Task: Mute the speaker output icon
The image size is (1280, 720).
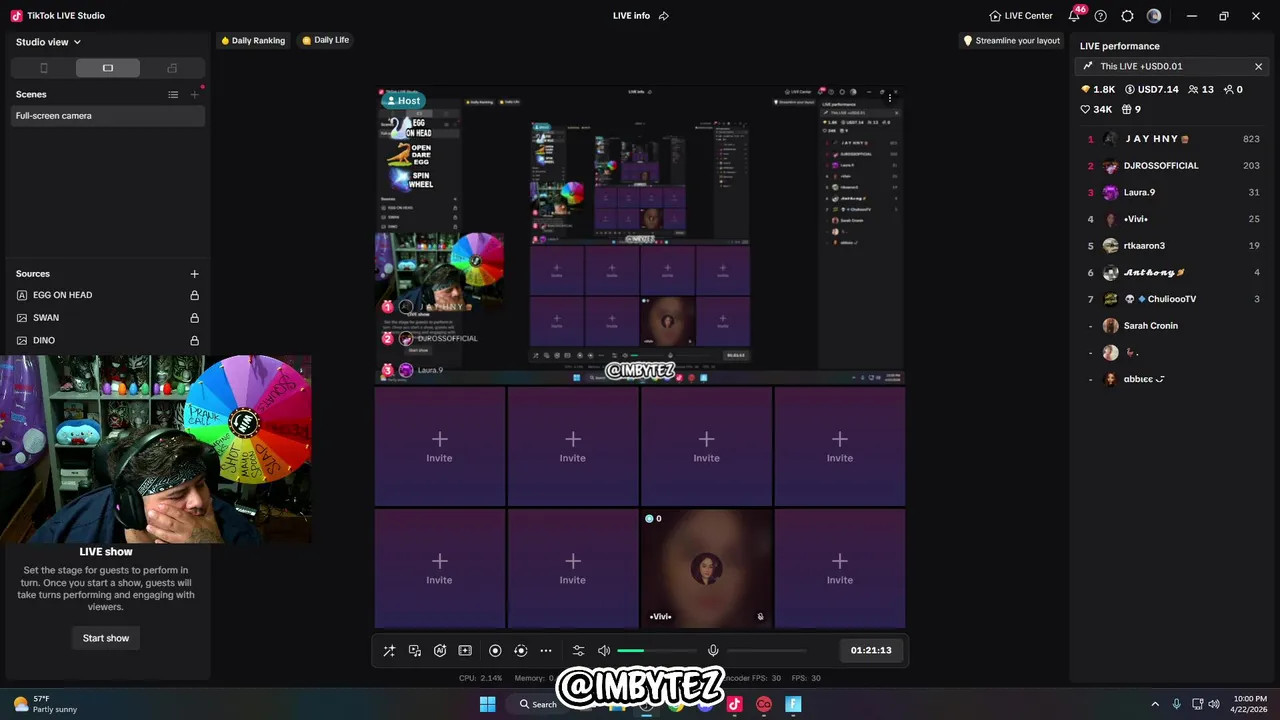Action: click(604, 650)
